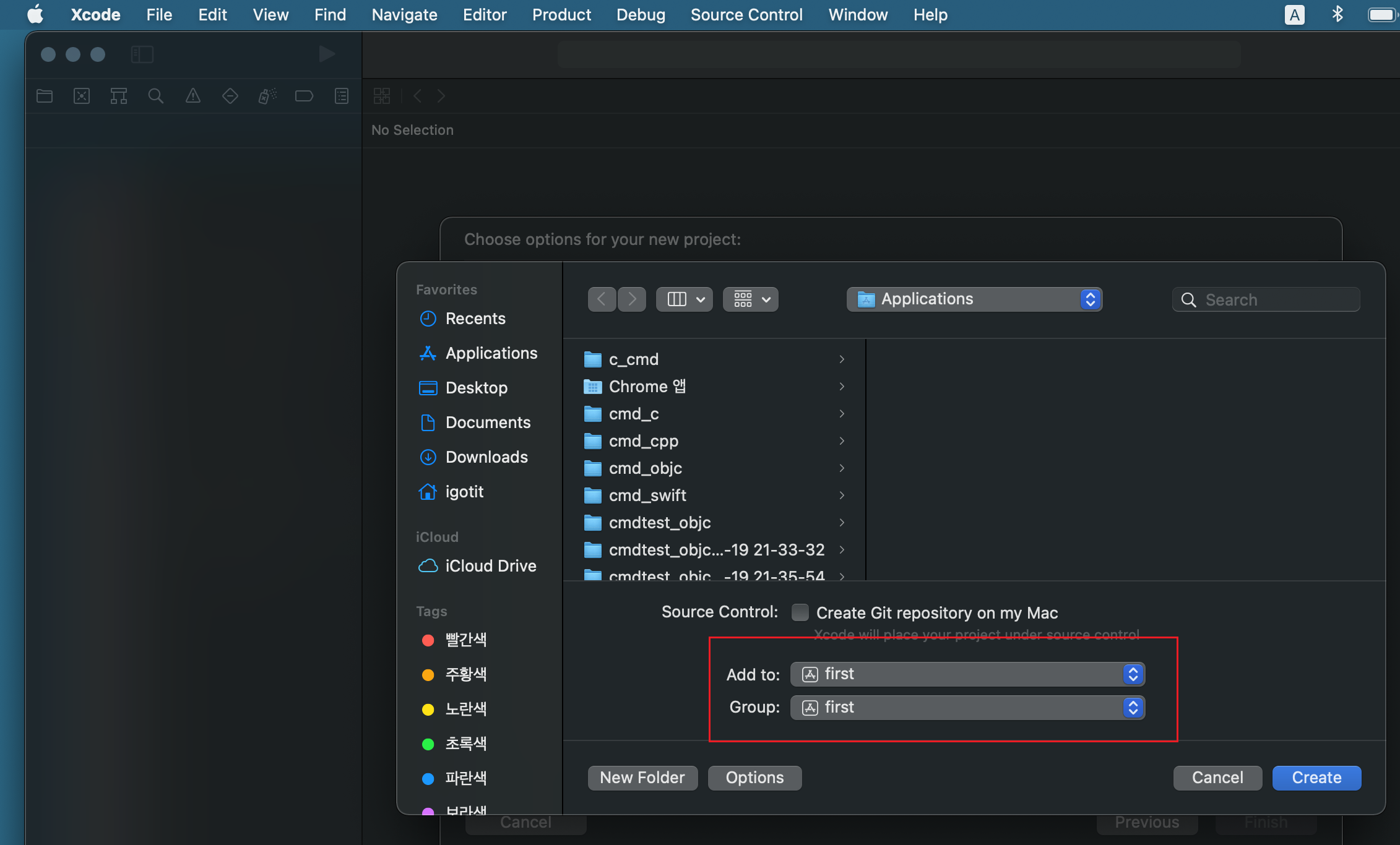Select the cmd_swift folder

pos(647,495)
